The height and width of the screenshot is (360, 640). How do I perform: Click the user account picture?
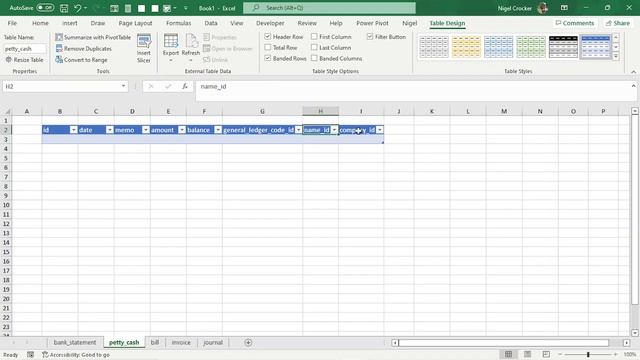pyautogui.click(x=542, y=8)
